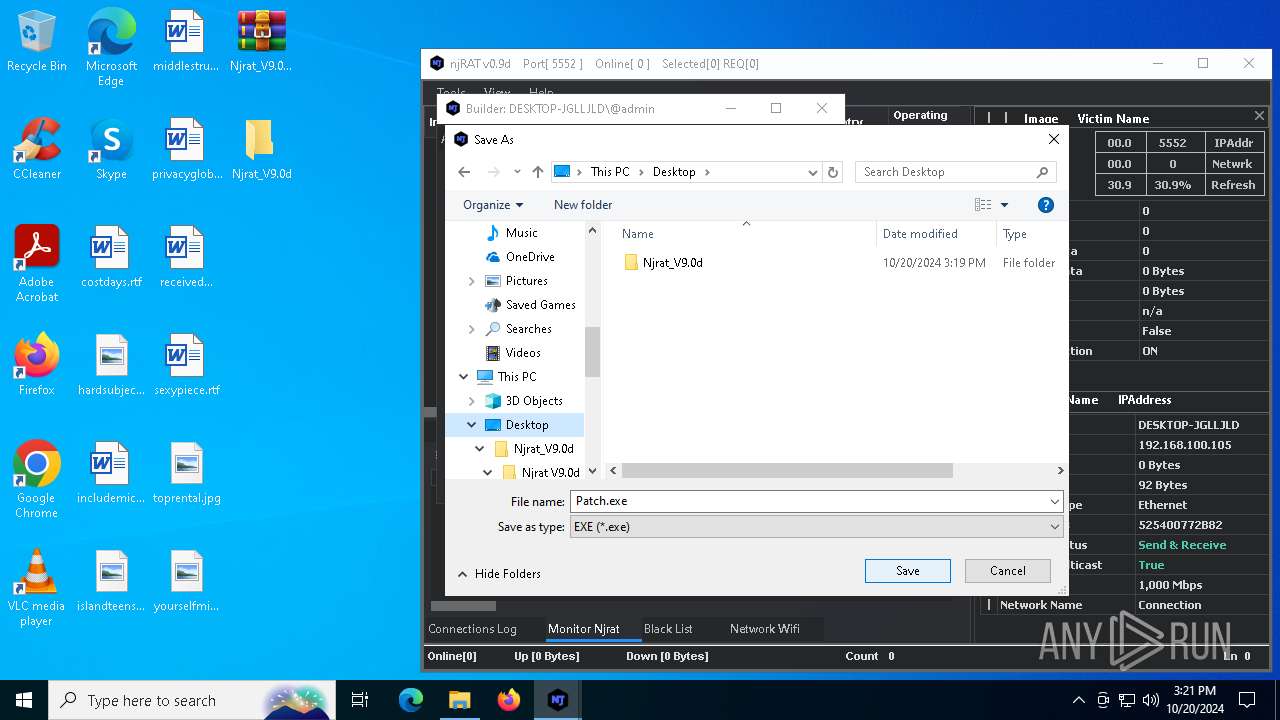
Task: Open the File name combo box dropdown
Action: (x=1054, y=501)
